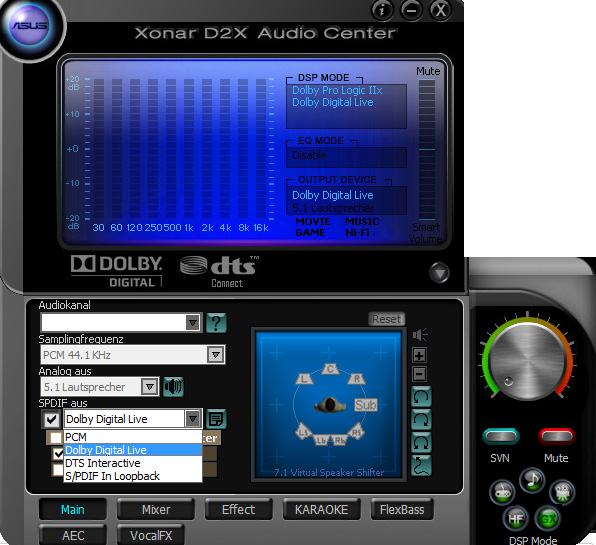This screenshot has width=596, height=545.
Task: Close the SPDIF aus dropdown via its arrow
Action: [x=193, y=419]
